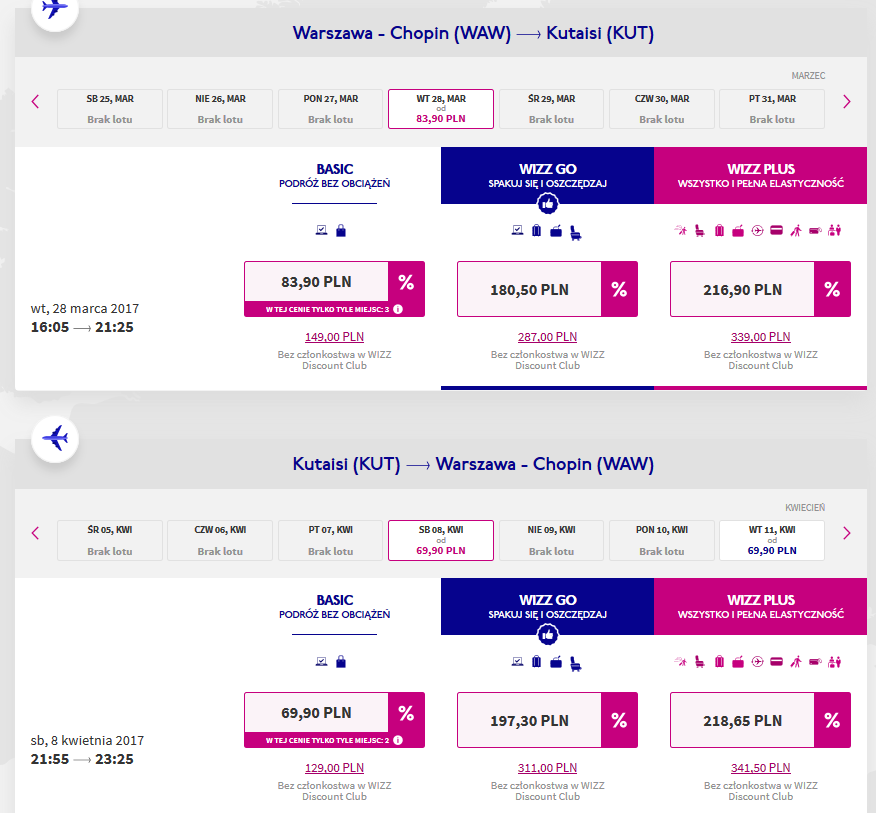
Task: Click the thumbs-up badge on the Warszawa–Kutaisi WIZZ GO
Action: pos(548,204)
